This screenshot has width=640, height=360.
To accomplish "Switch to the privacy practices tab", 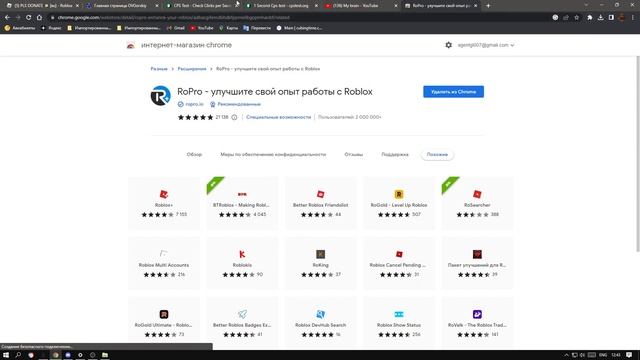I will 273,154.
